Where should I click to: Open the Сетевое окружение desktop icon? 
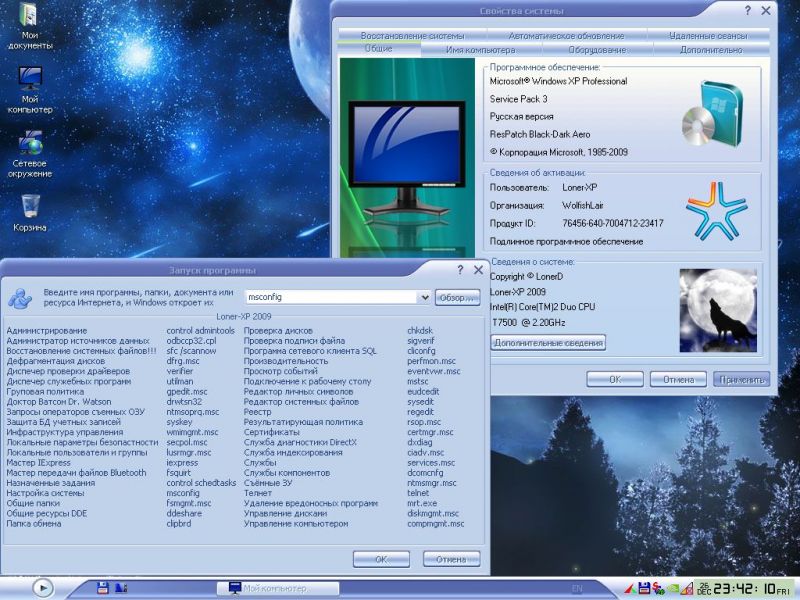(30, 143)
